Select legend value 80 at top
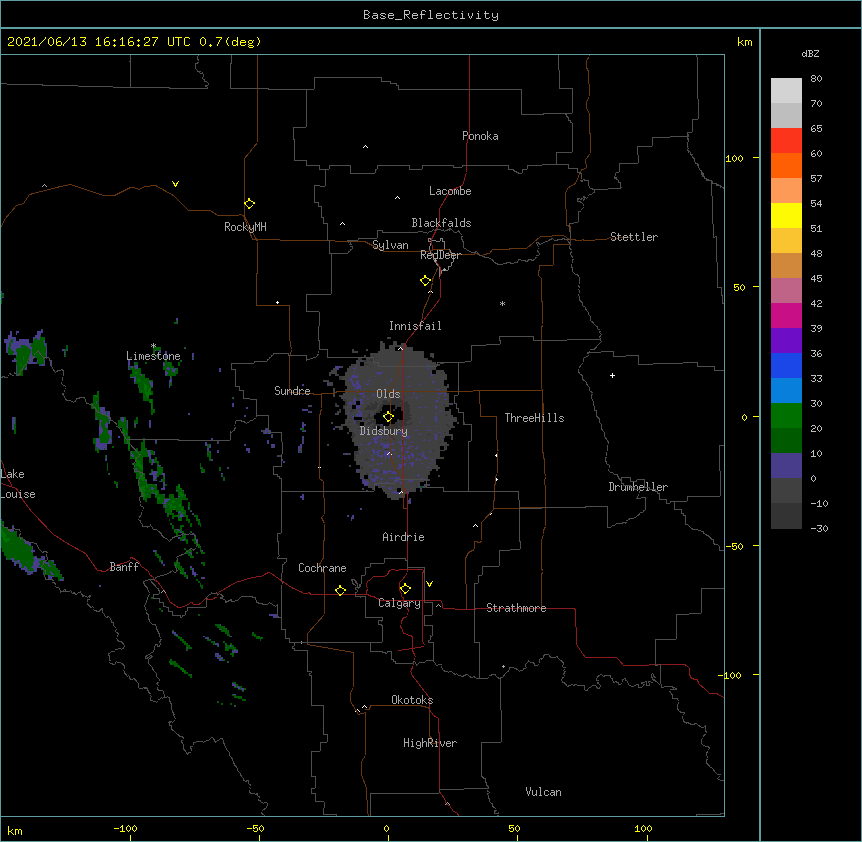This screenshot has width=862, height=842. pyautogui.click(x=816, y=79)
